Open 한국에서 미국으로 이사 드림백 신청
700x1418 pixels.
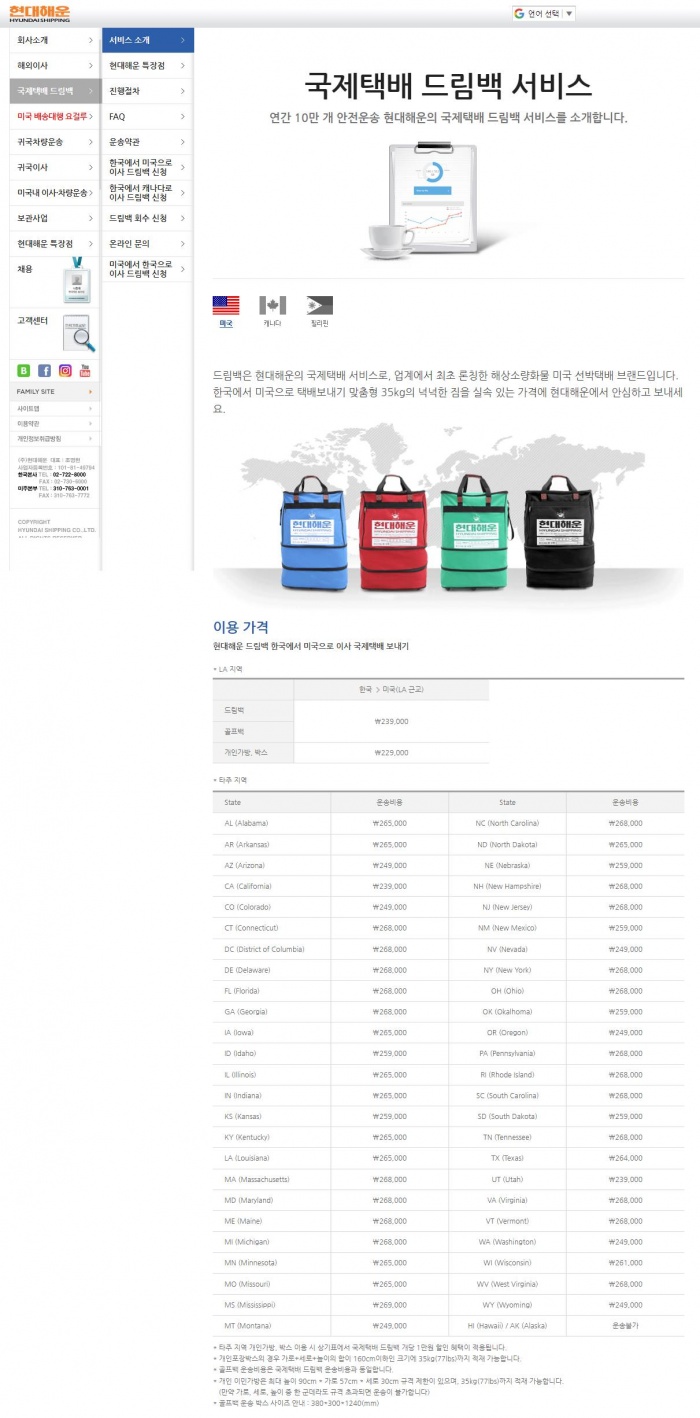point(148,167)
